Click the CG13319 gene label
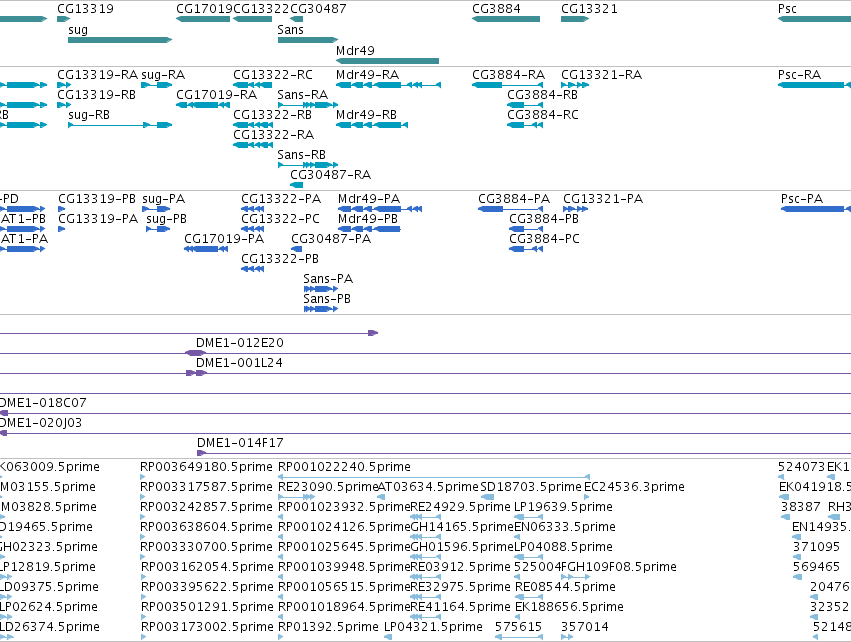 coord(85,9)
